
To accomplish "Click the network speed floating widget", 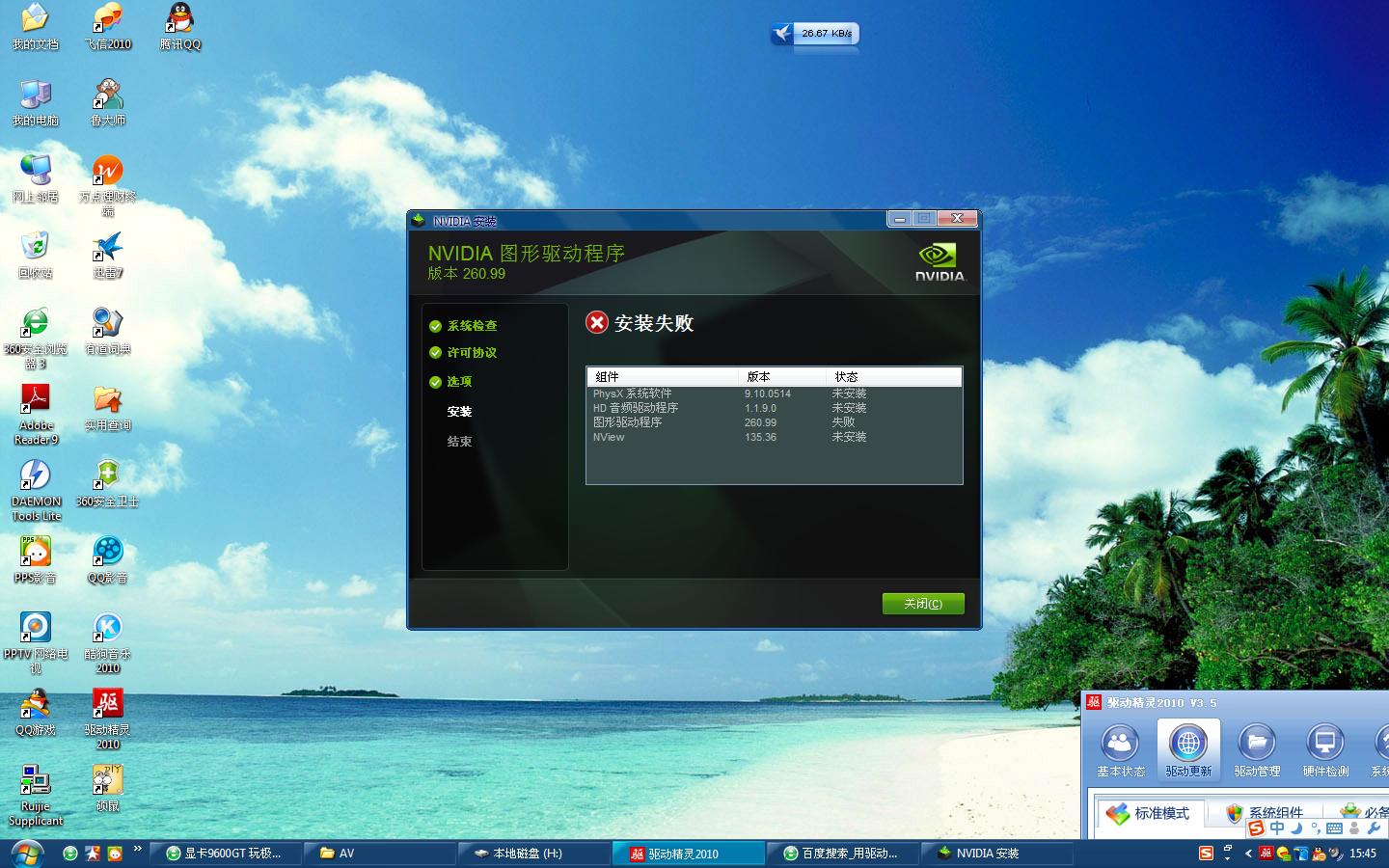I will pos(815,34).
